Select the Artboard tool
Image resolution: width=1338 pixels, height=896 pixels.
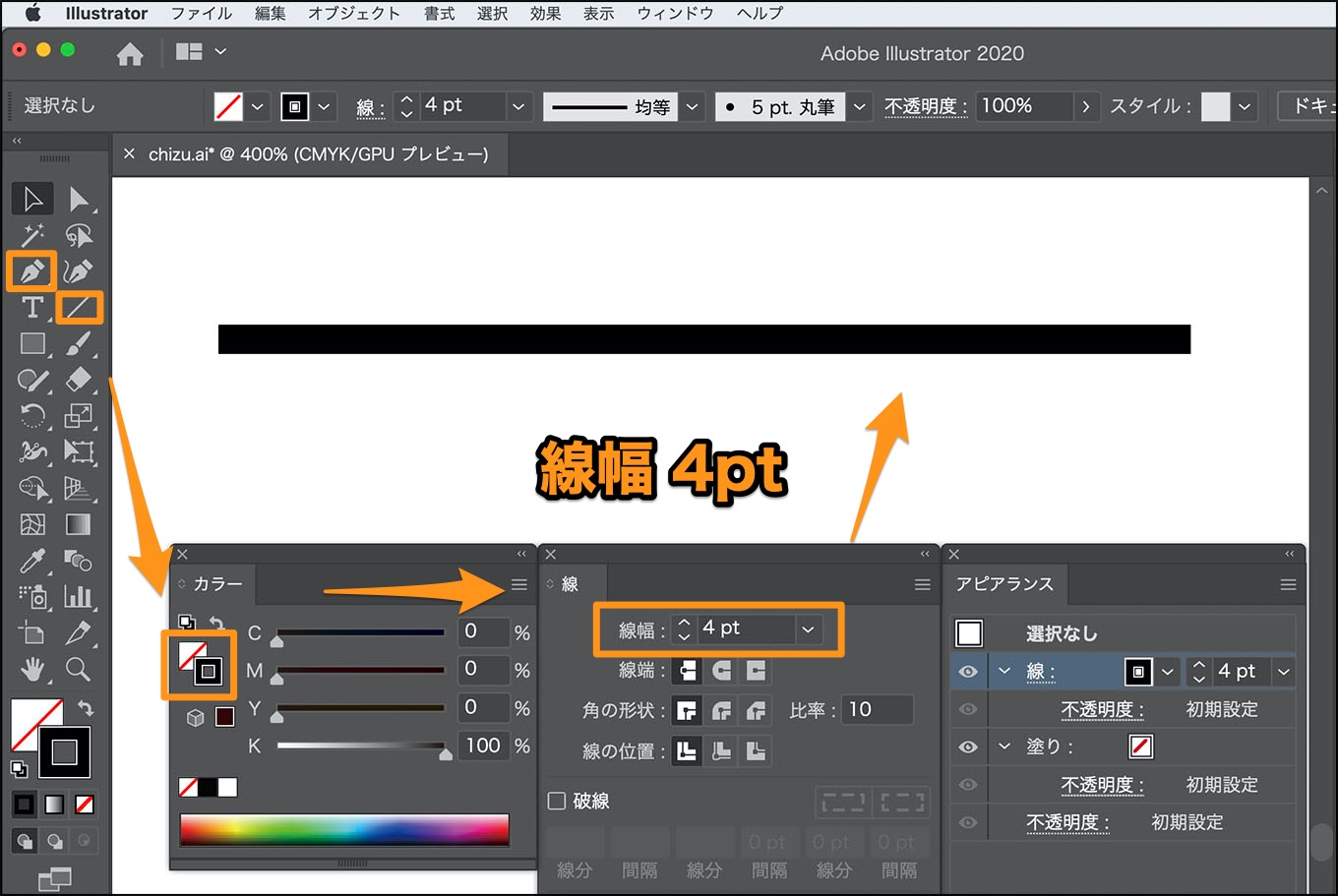[32, 633]
